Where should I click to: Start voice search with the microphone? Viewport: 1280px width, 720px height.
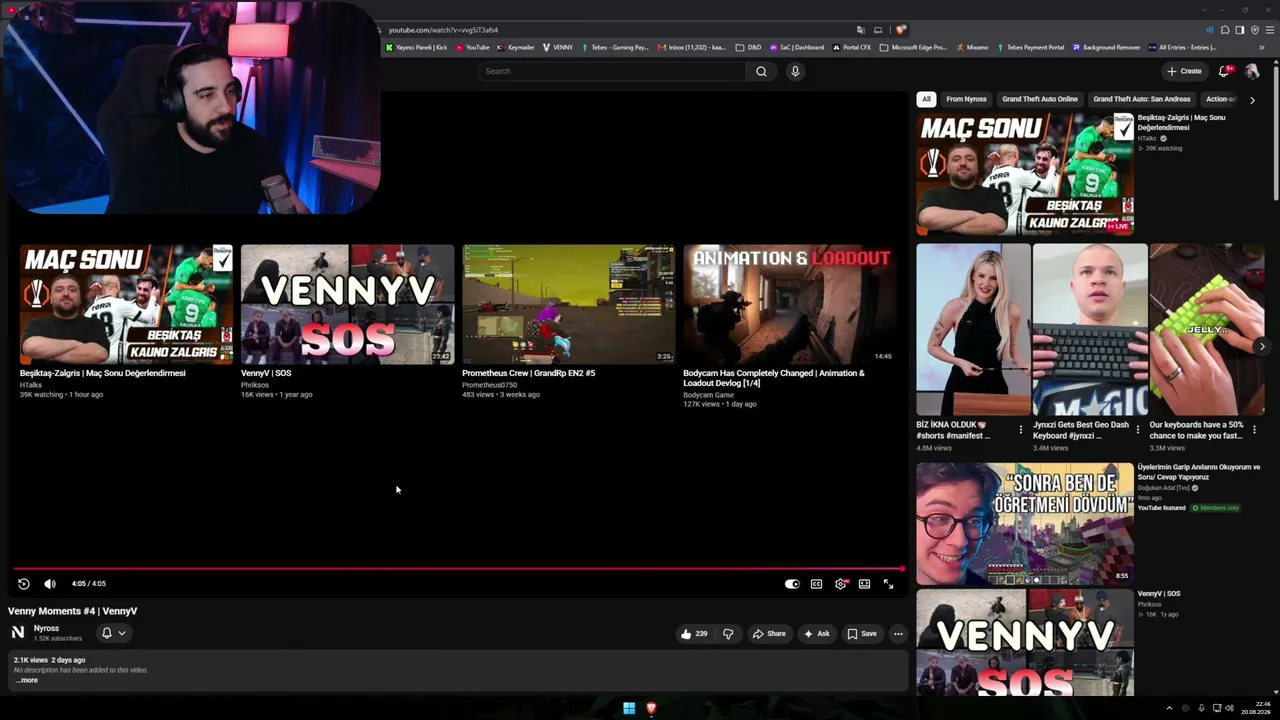click(795, 71)
